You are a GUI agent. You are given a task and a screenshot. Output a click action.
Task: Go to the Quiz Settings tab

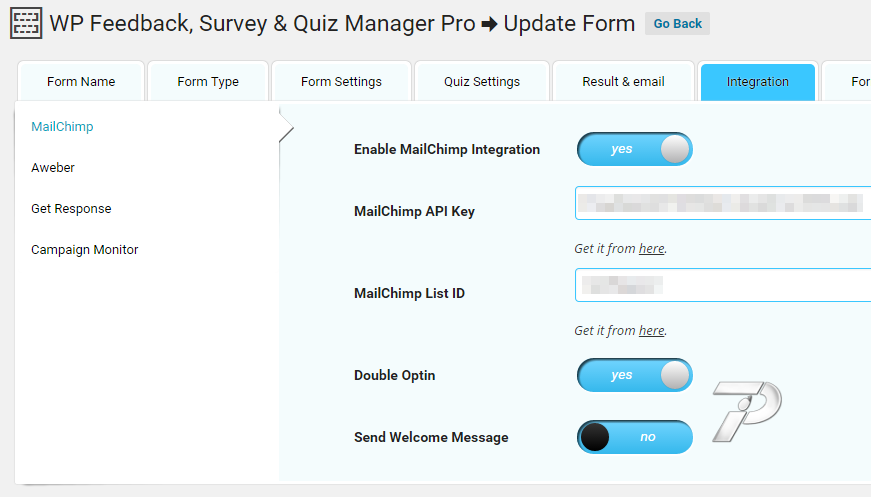coord(482,82)
